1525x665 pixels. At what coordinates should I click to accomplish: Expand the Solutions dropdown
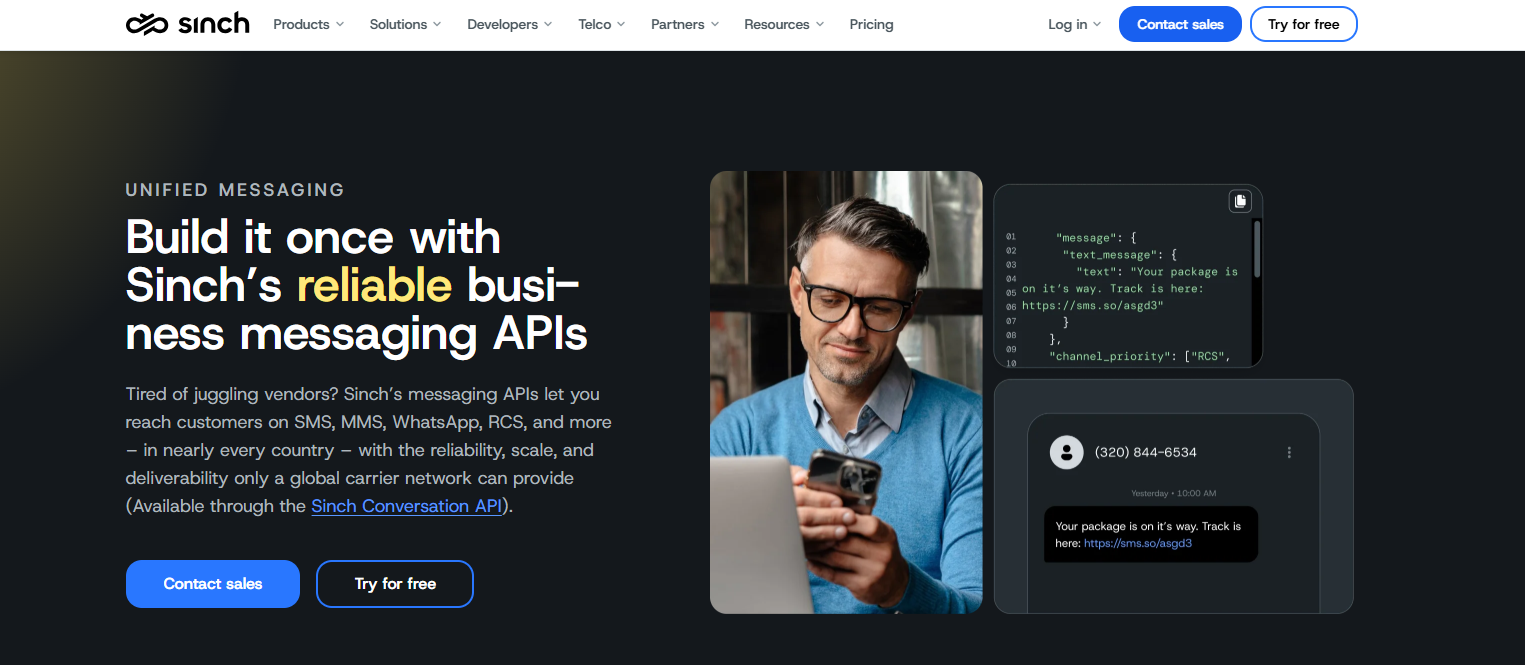[406, 24]
